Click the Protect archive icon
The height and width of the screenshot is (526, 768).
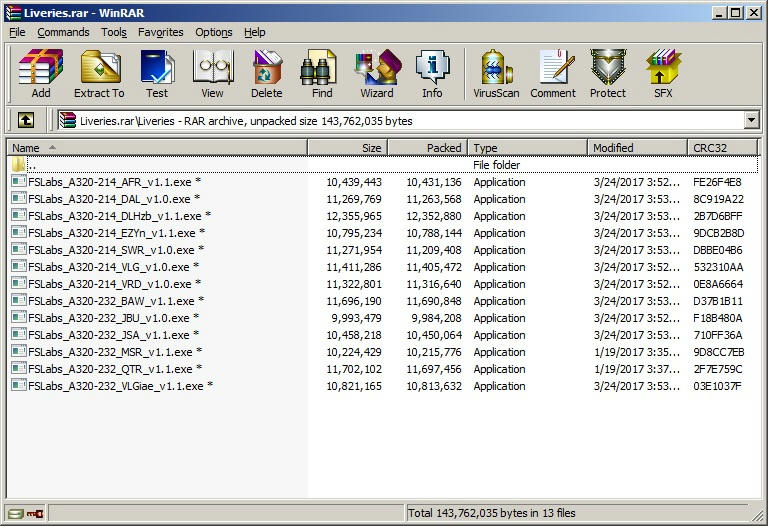(608, 73)
